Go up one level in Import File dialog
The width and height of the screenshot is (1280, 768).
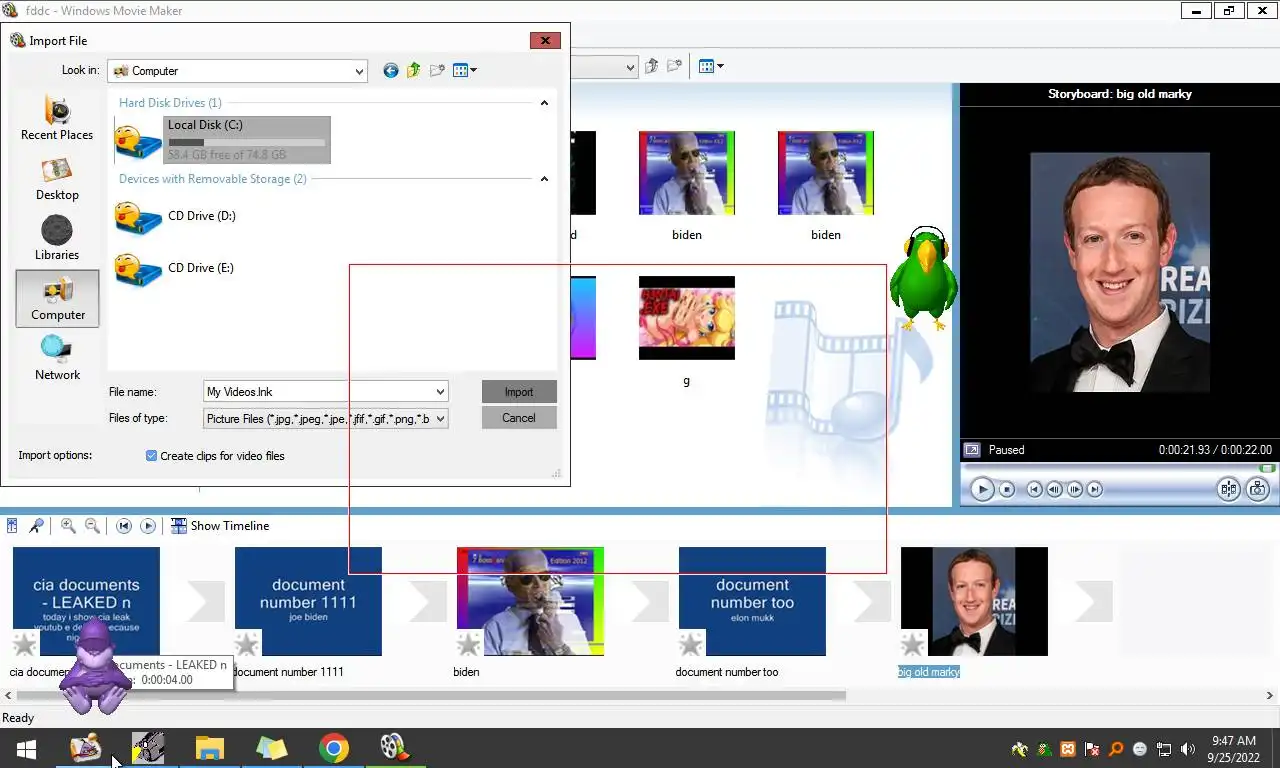pyautogui.click(x=413, y=71)
